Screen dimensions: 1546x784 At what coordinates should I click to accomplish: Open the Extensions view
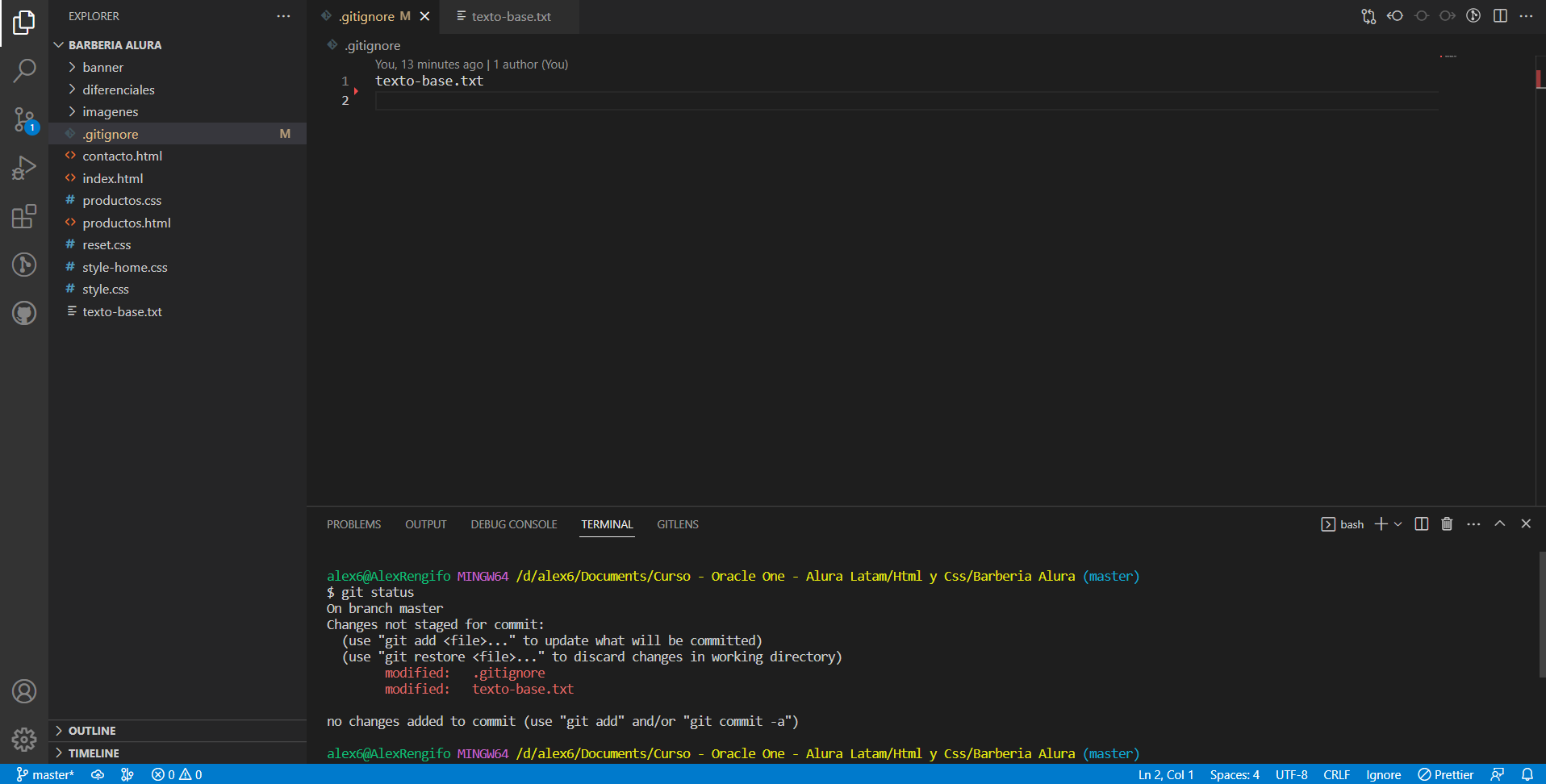(24, 216)
